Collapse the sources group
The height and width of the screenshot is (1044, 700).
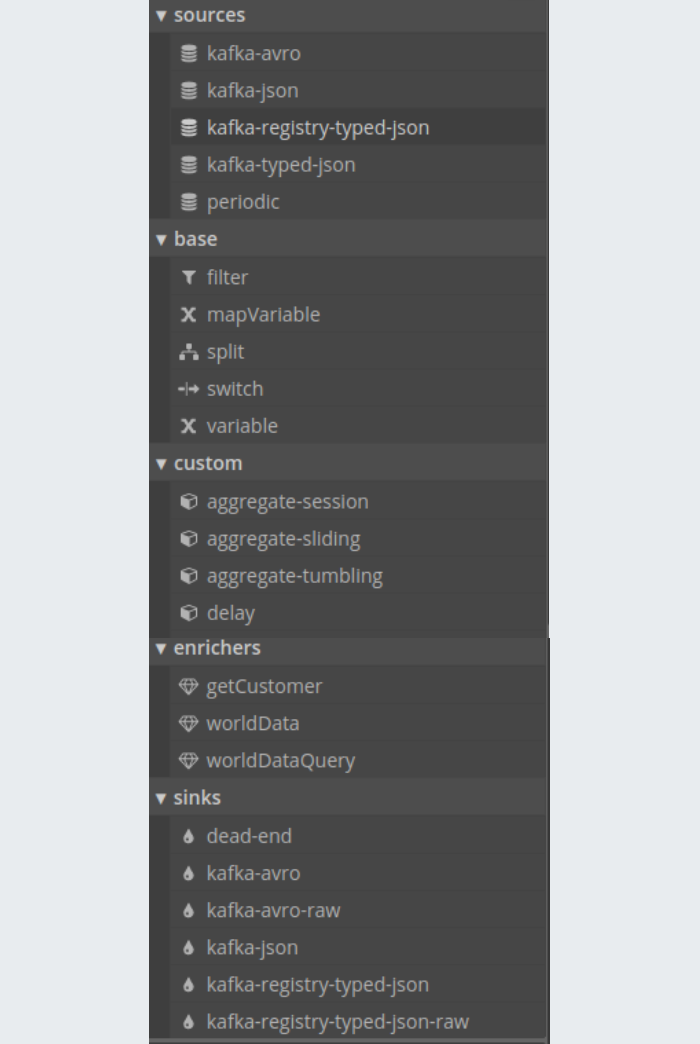pyautogui.click(x=161, y=16)
